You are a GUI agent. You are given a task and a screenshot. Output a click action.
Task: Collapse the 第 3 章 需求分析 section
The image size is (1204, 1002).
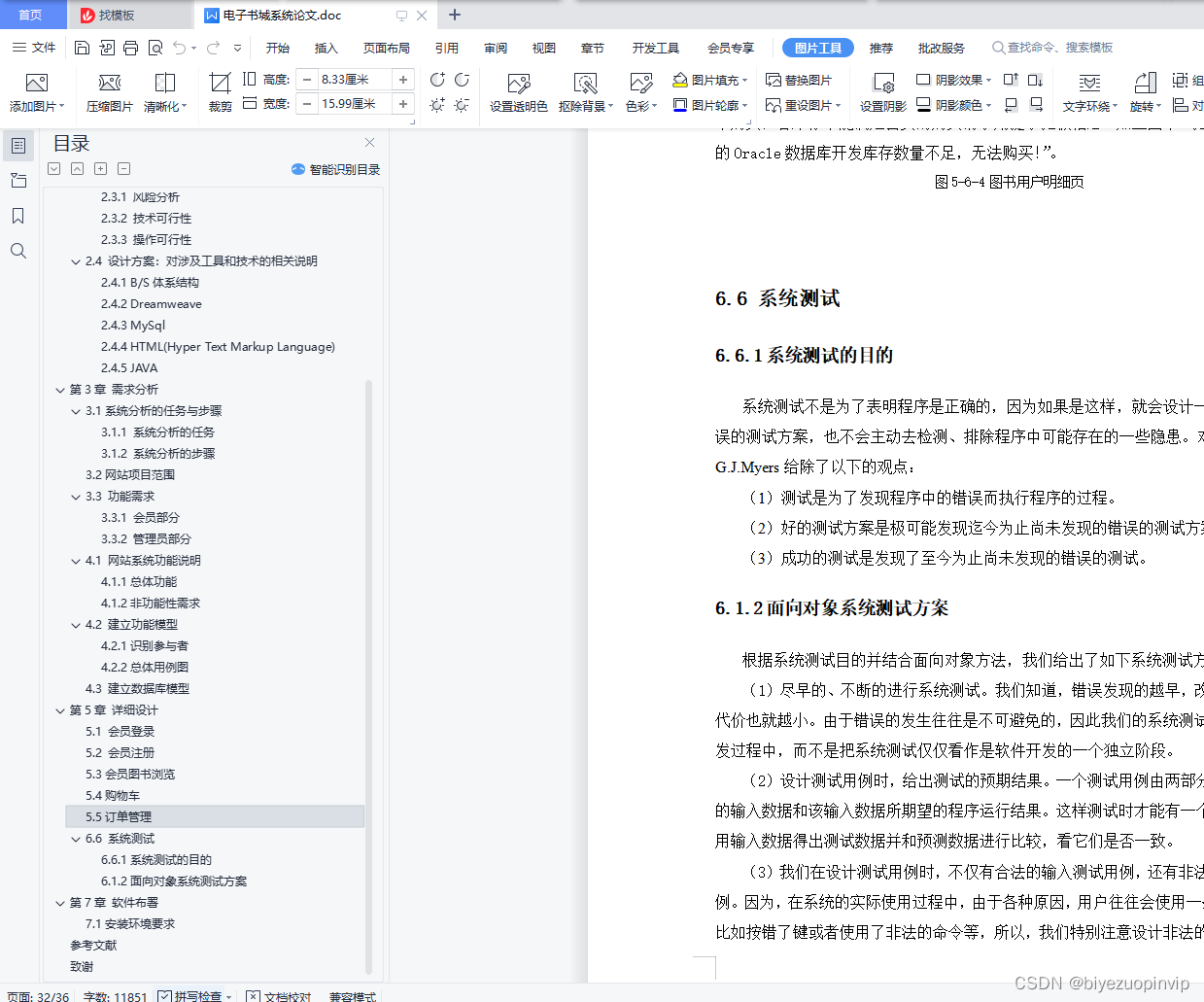[60, 389]
